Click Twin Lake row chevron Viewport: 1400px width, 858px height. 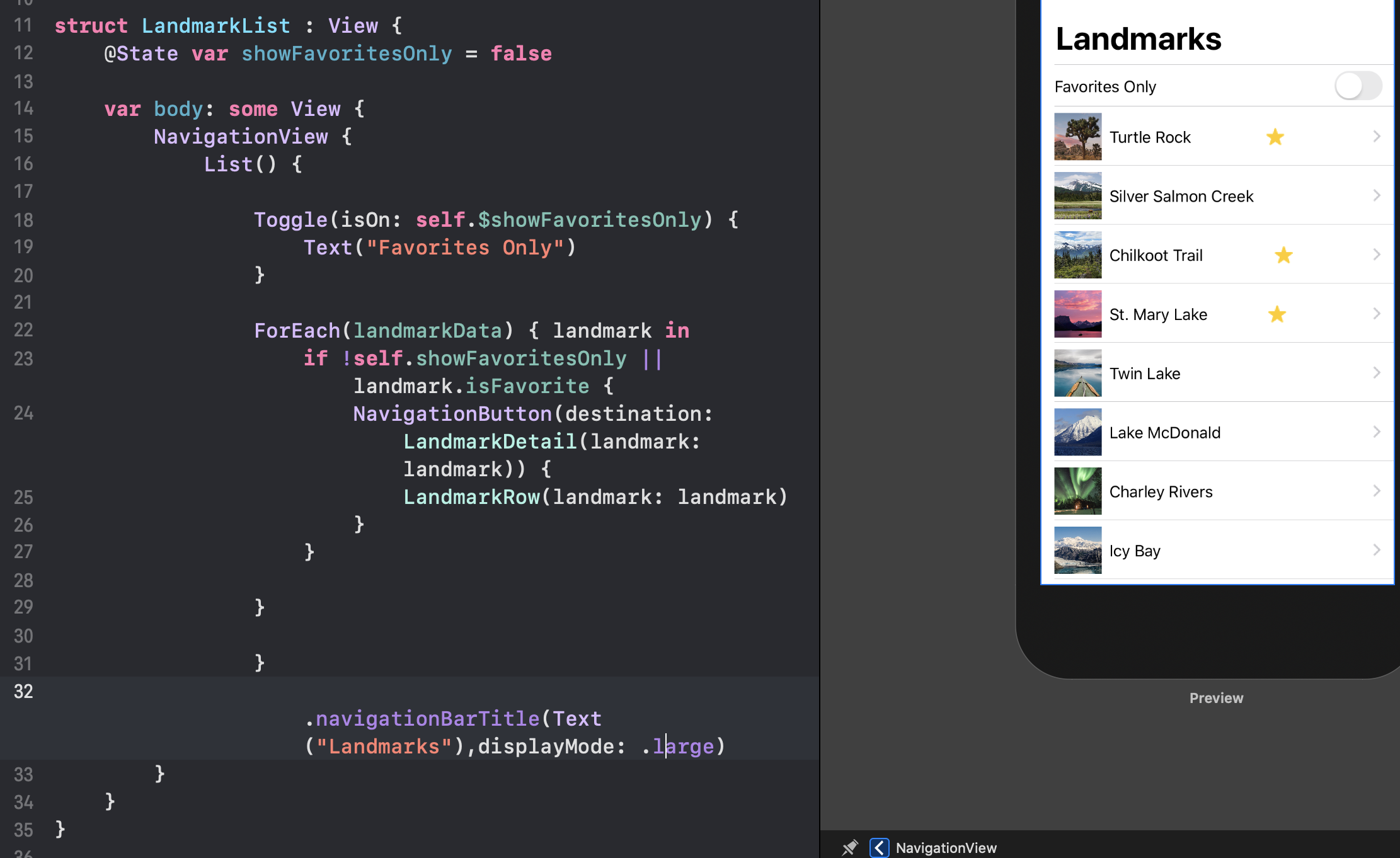(x=1377, y=373)
